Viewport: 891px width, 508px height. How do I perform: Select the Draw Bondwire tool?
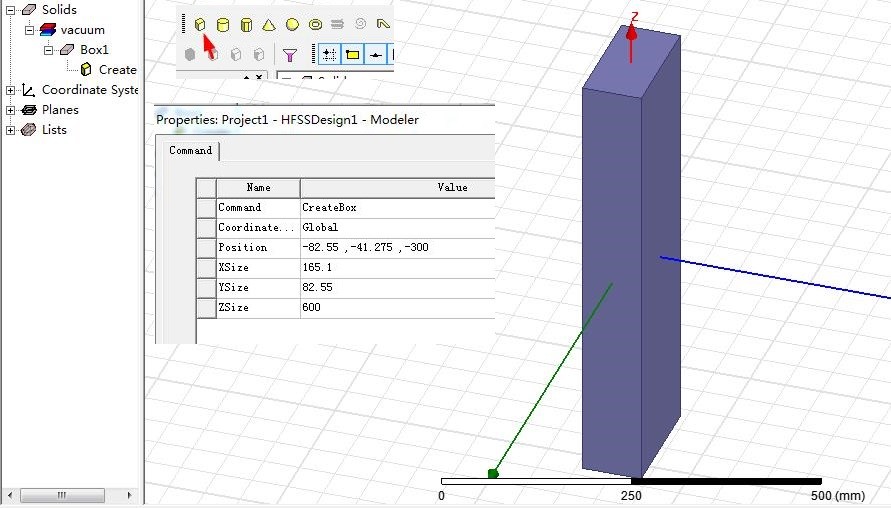[x=384, y=24]
